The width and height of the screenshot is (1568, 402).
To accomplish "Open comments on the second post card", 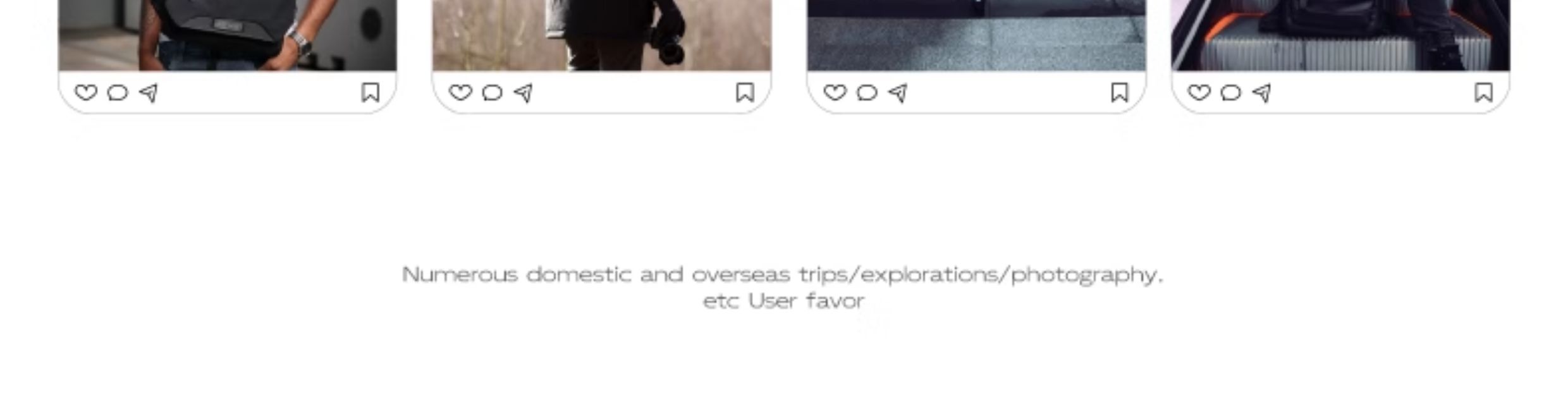I will [x=492, y=93].
